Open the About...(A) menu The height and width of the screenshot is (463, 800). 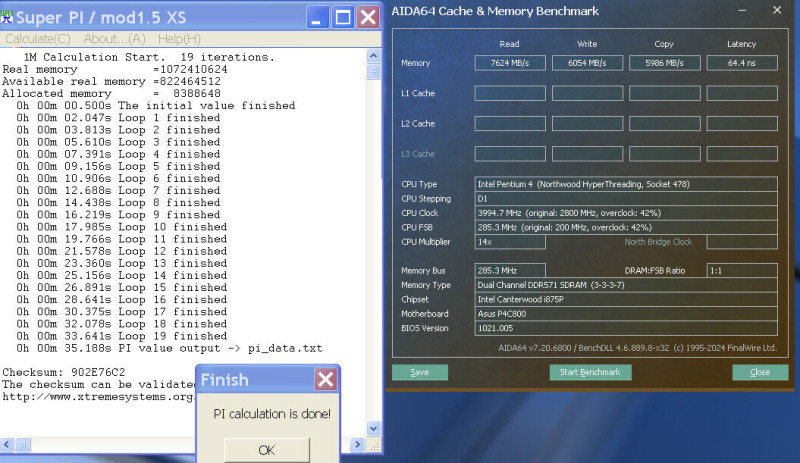pos(114,39)
